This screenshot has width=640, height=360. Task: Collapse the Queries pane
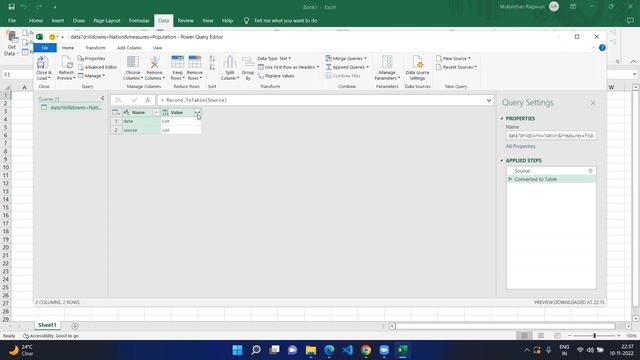[102, 98]
